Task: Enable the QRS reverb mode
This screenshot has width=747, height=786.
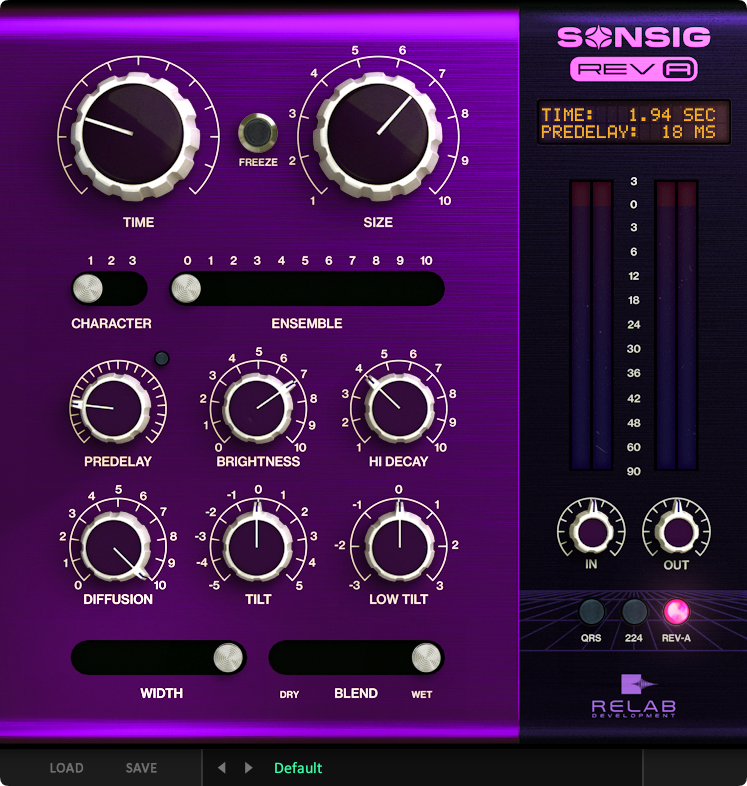Action: coord(591,611)
